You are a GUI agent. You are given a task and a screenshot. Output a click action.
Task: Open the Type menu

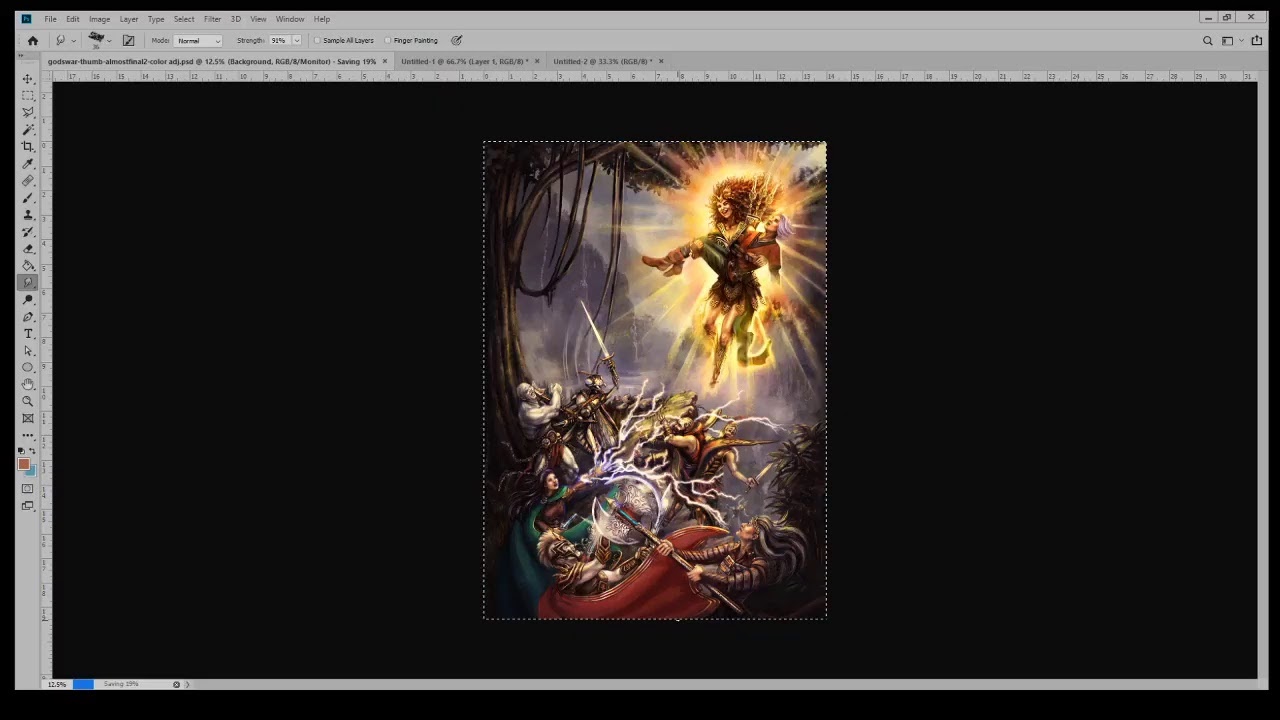coord(156,19)
